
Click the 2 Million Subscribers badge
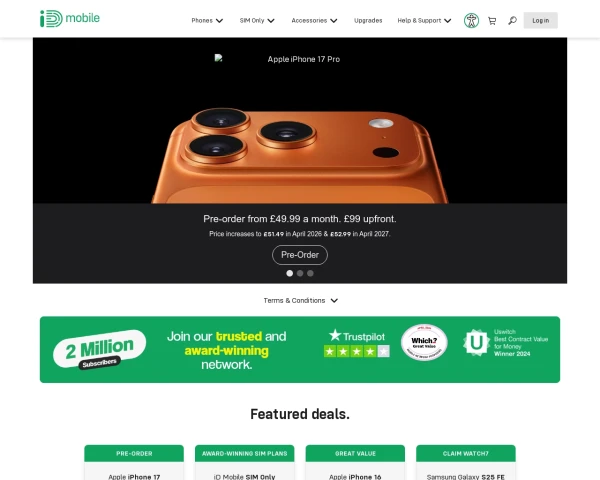99,349
